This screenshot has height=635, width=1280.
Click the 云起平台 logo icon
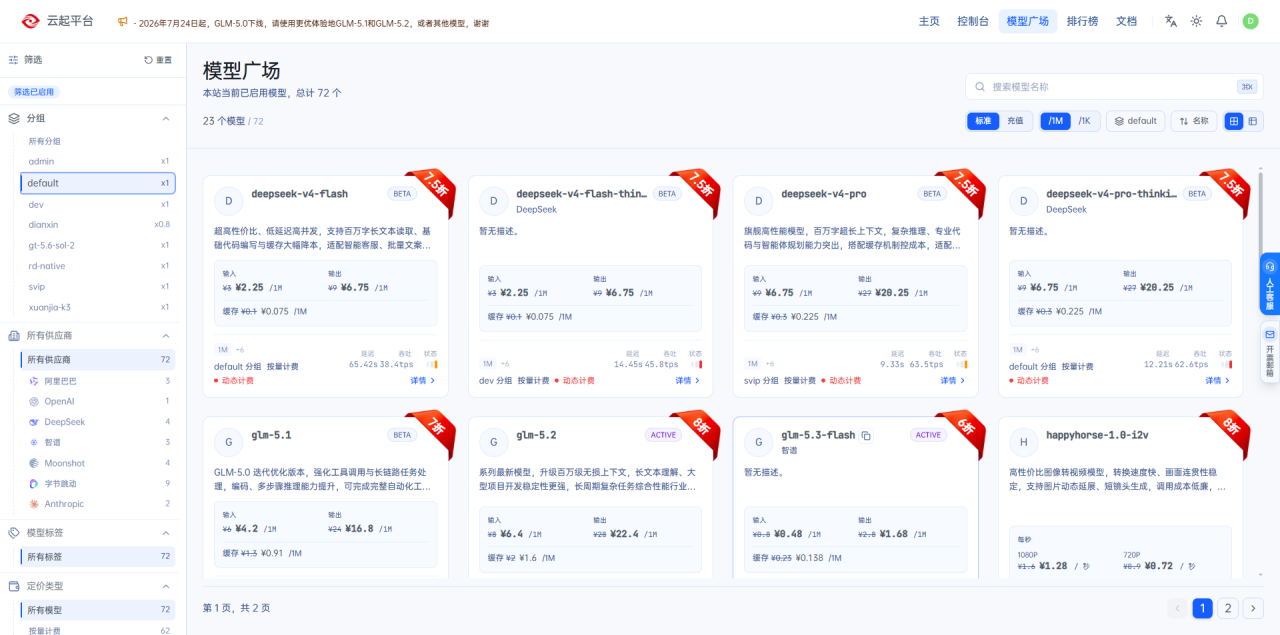pyautogui.click(x=31, y=21)
